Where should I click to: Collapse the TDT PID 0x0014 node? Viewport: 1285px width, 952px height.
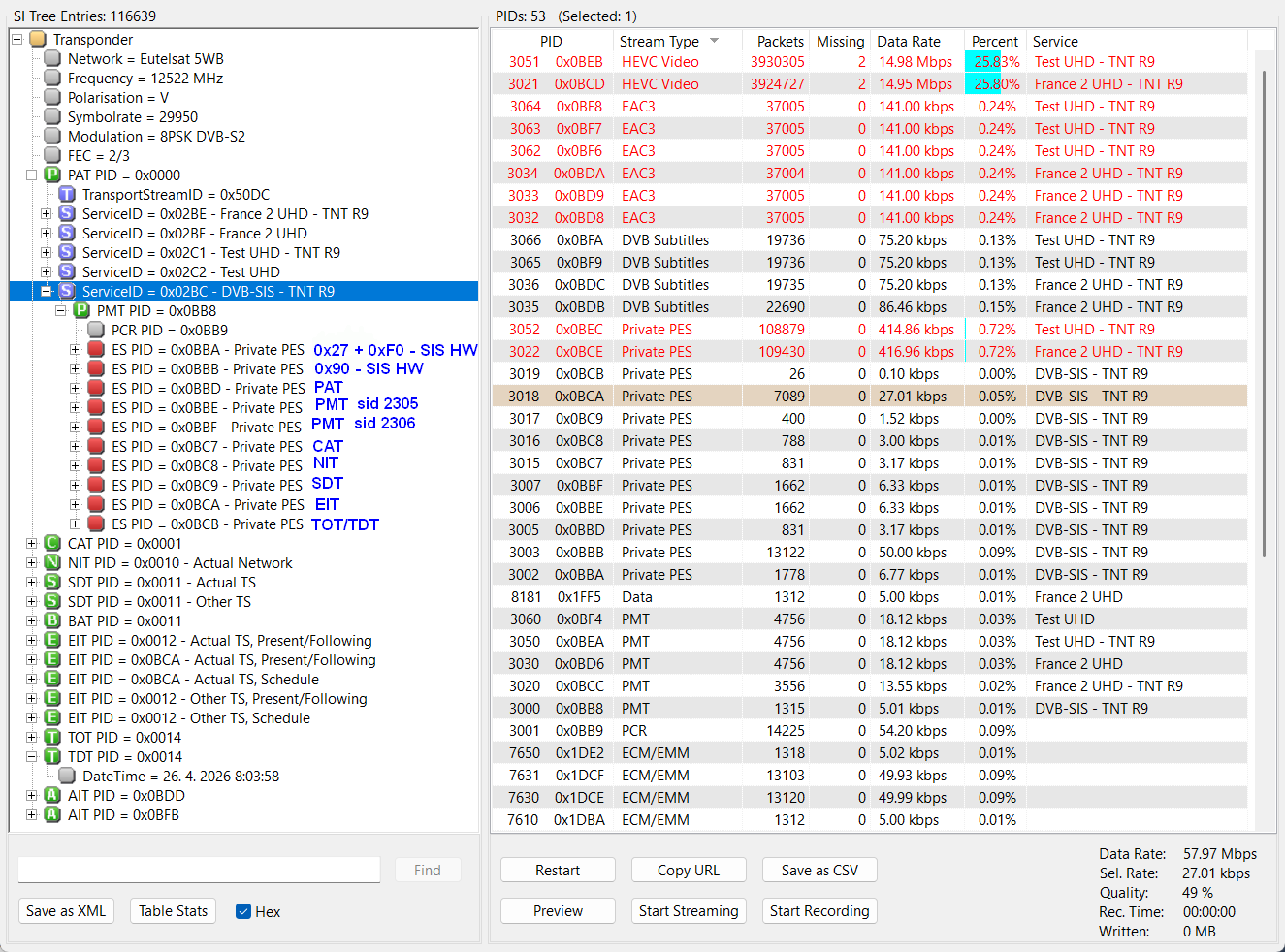[31, 756]
